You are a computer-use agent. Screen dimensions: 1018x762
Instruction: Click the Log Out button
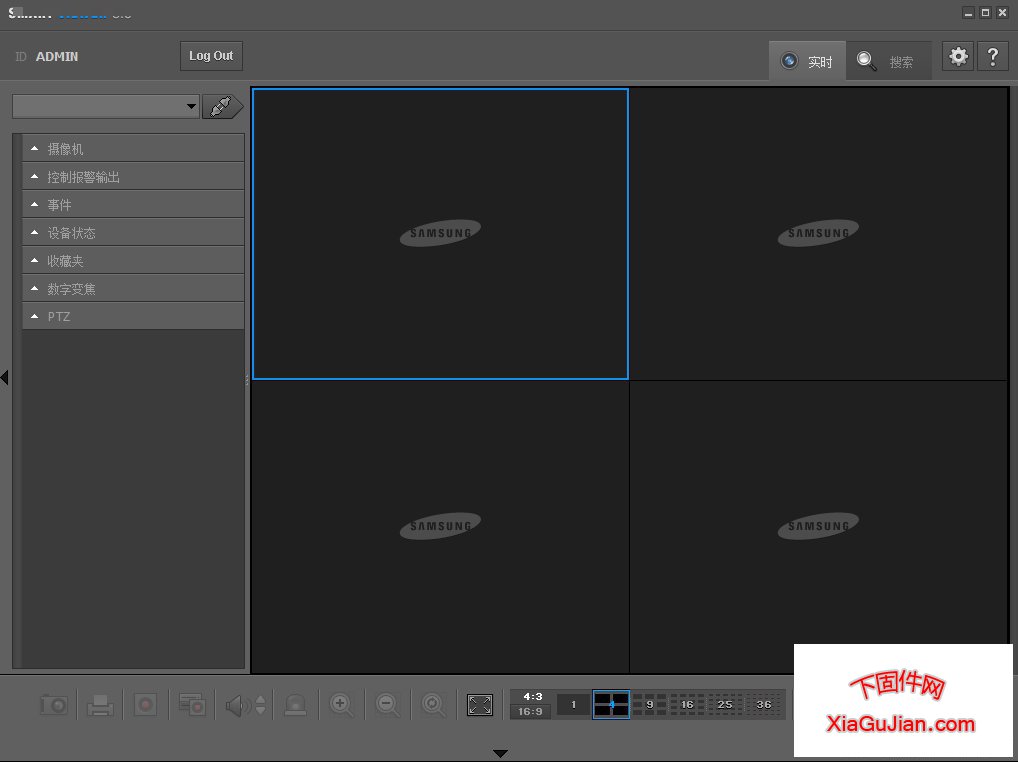pos(211,56)
